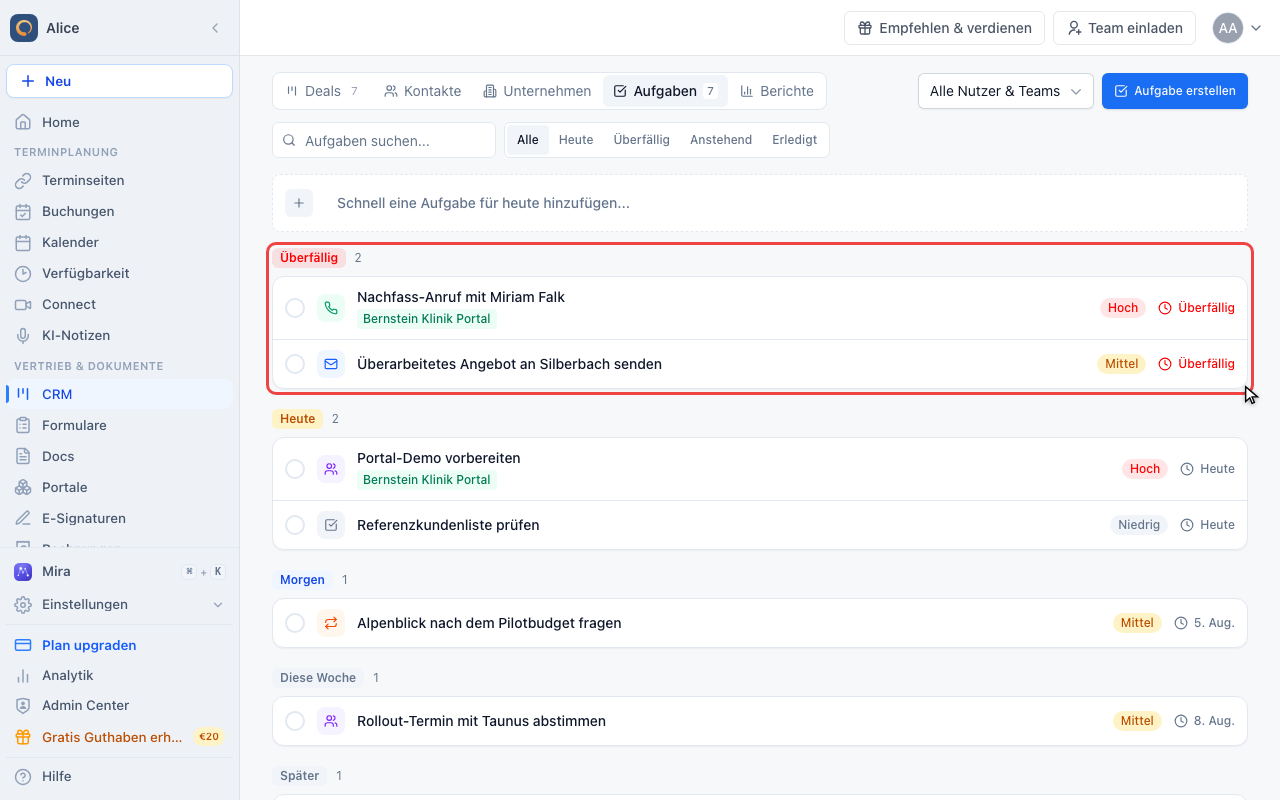The width and height of the screenshot is (1280, 800).
Task: Click the Aufgabe erstellen button
Action: coord(1175,91)
